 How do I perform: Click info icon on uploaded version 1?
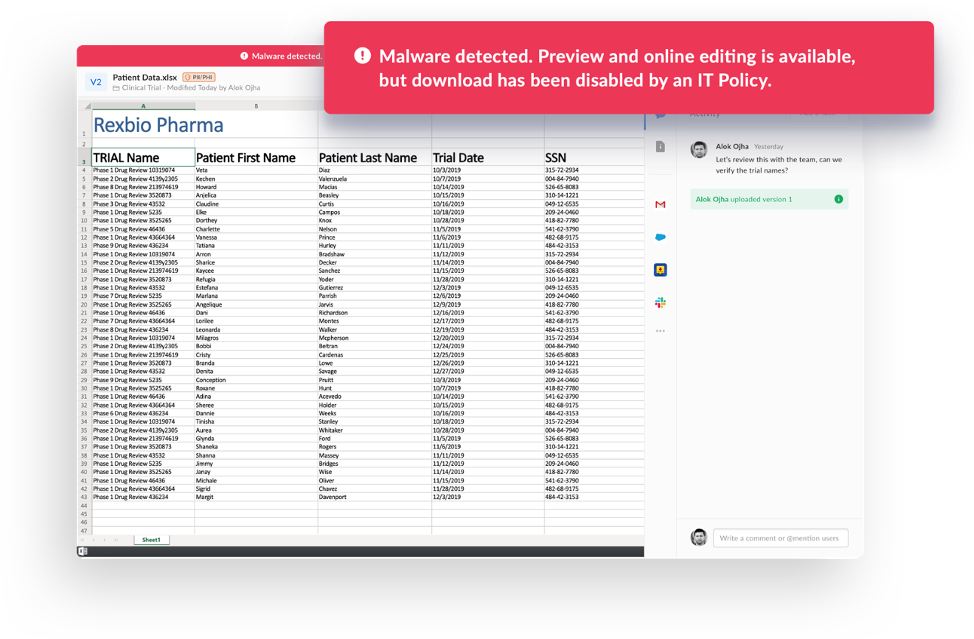[839, 199]
